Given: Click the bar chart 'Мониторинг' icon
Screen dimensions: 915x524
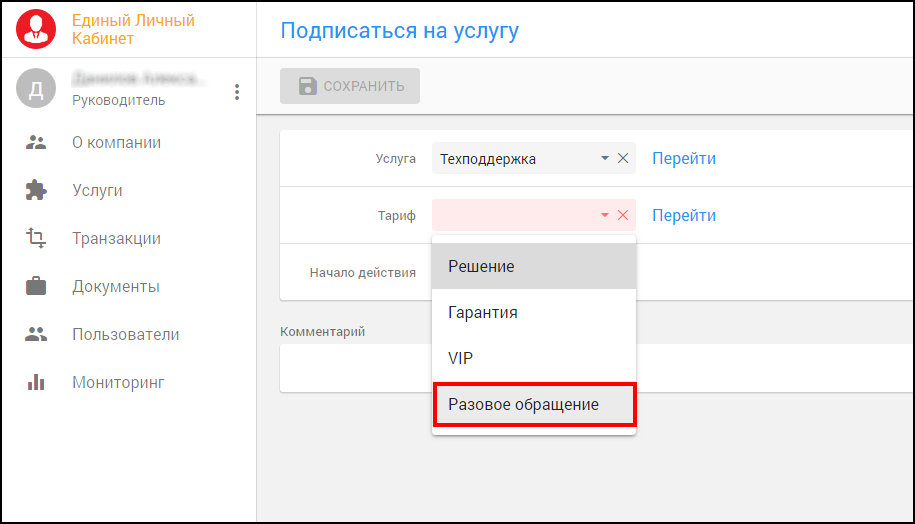Looking at the screenshot, I should pyautogui.click(x=36, y=382).
